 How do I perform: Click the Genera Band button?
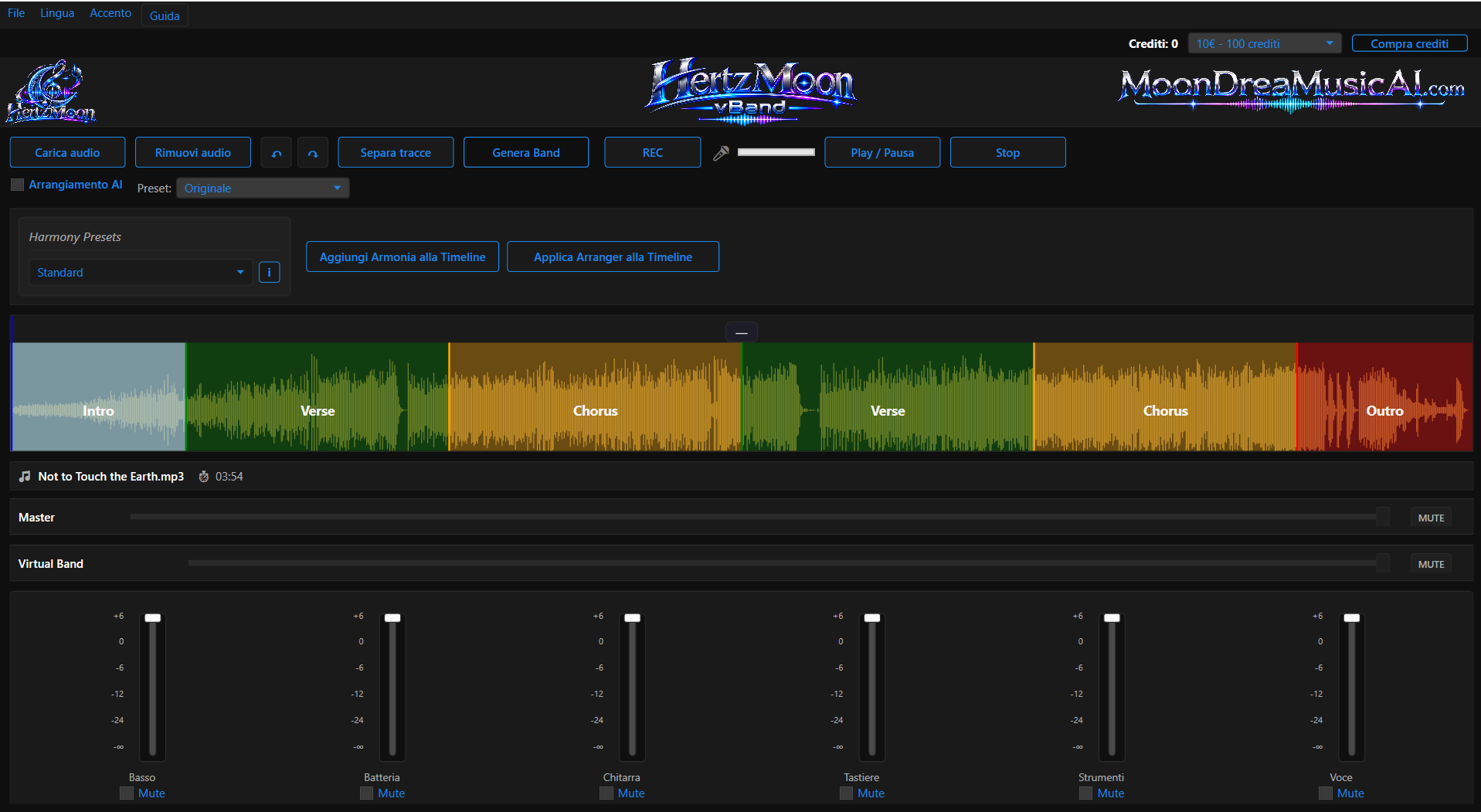[x=526, y=153]
